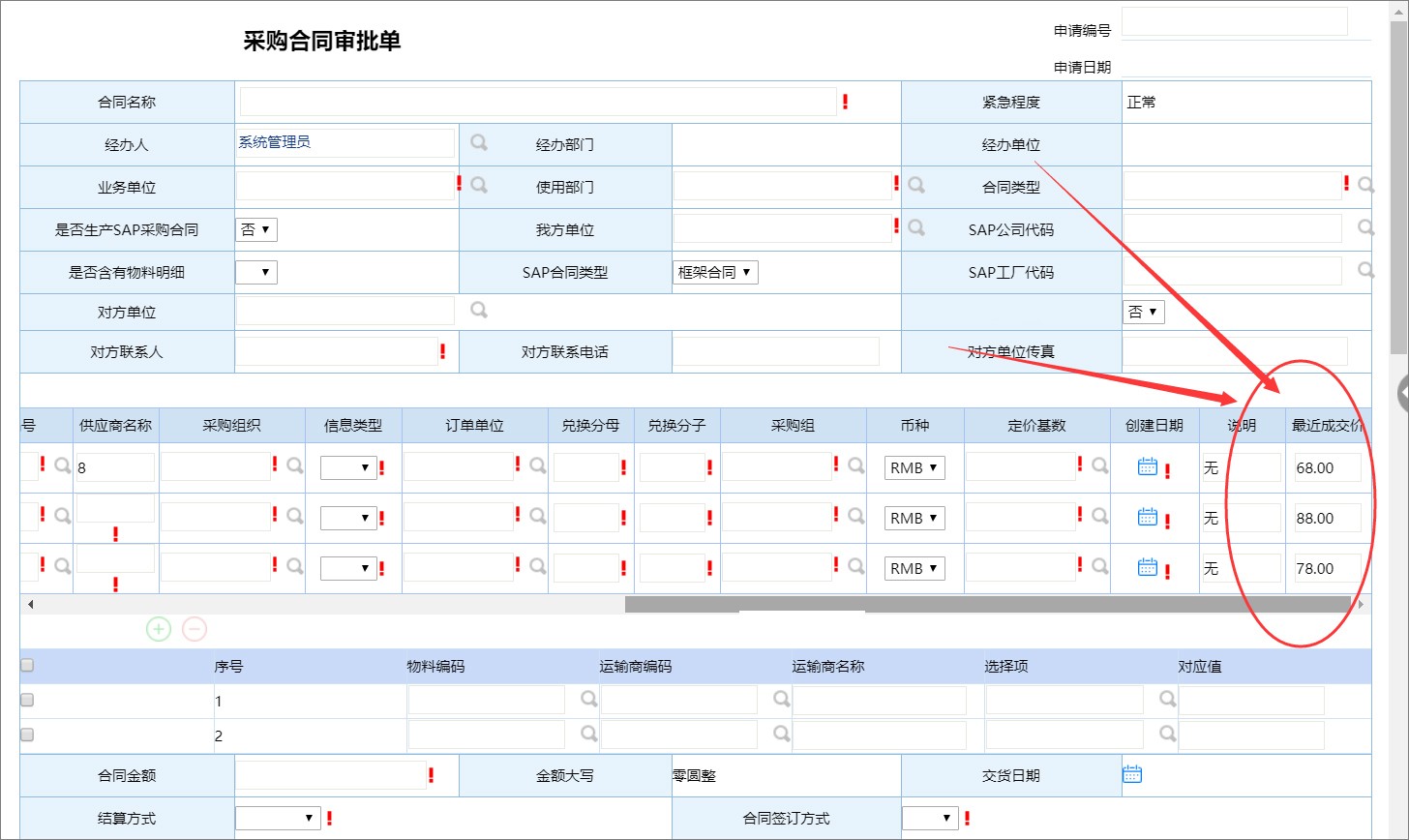Open the calendar icon for 交货日期
This screenshot has height=840, width=1409.
coord(1132,774)
